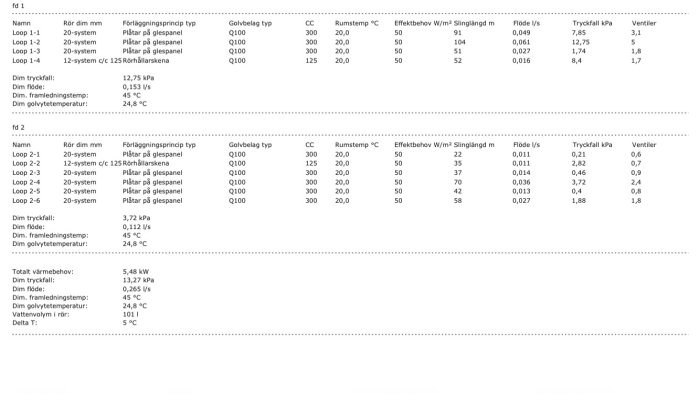Click '12-system c/c 125' in Loop 1-4 row
This screenshot has height=394, width=700.
pos(92,61)
